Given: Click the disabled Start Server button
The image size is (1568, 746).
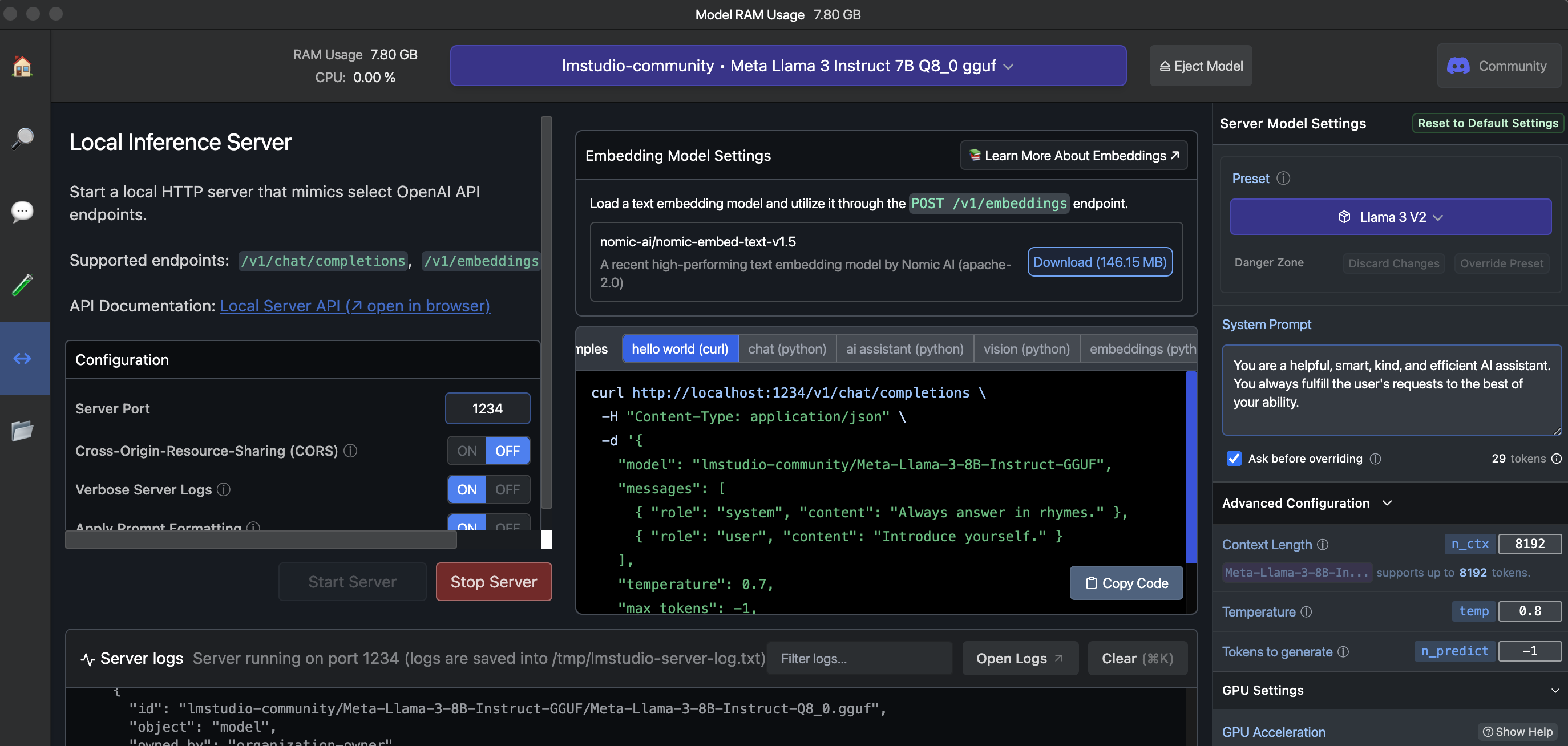Looking at the screenshot, I should (x=353, y=582).
